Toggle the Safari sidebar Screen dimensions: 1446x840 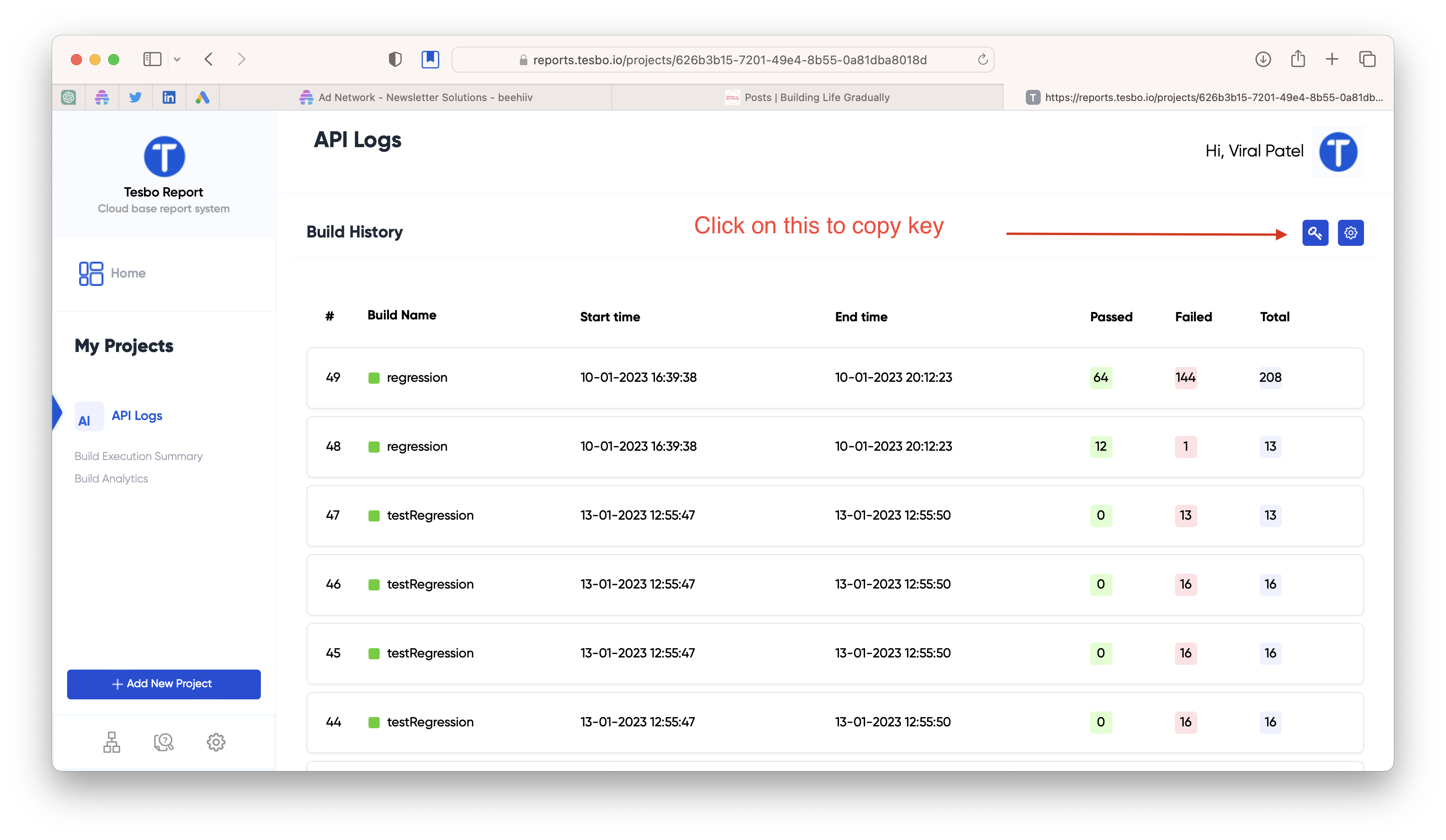(152, 59)
